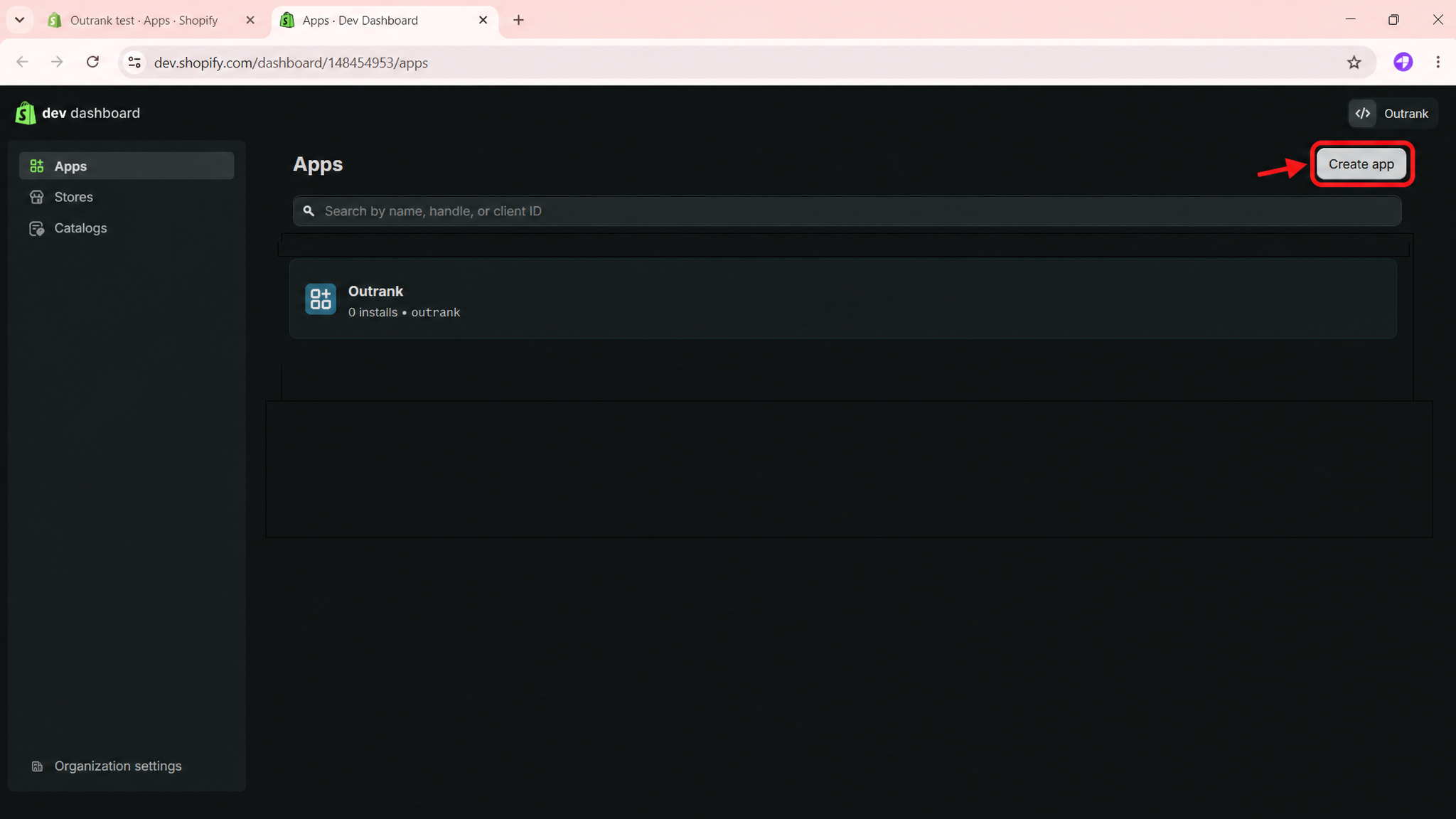Switch to the Outrank test Shopify tab

(x=145, y=21)
